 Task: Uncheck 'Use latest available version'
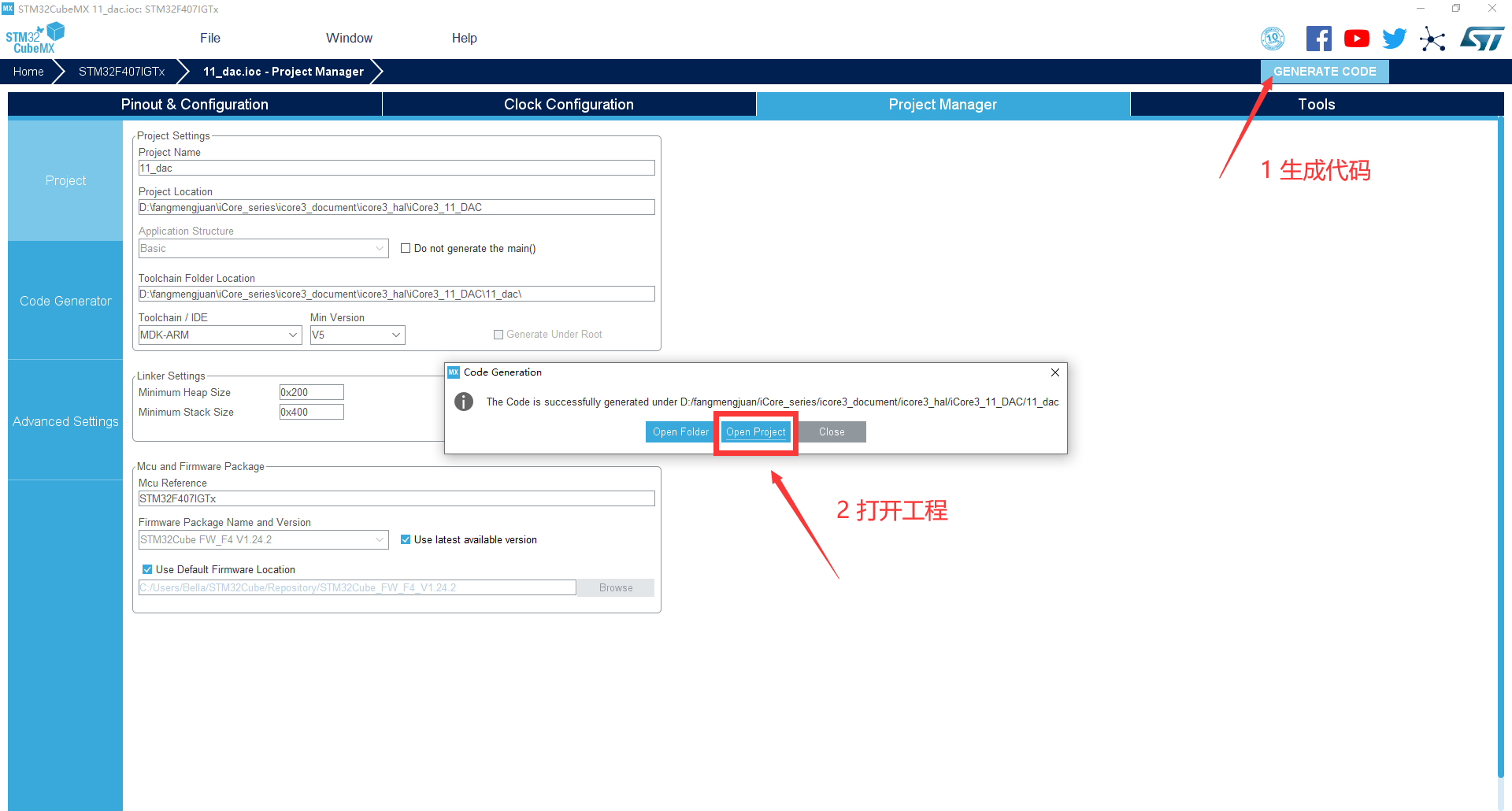click(406, 539)
